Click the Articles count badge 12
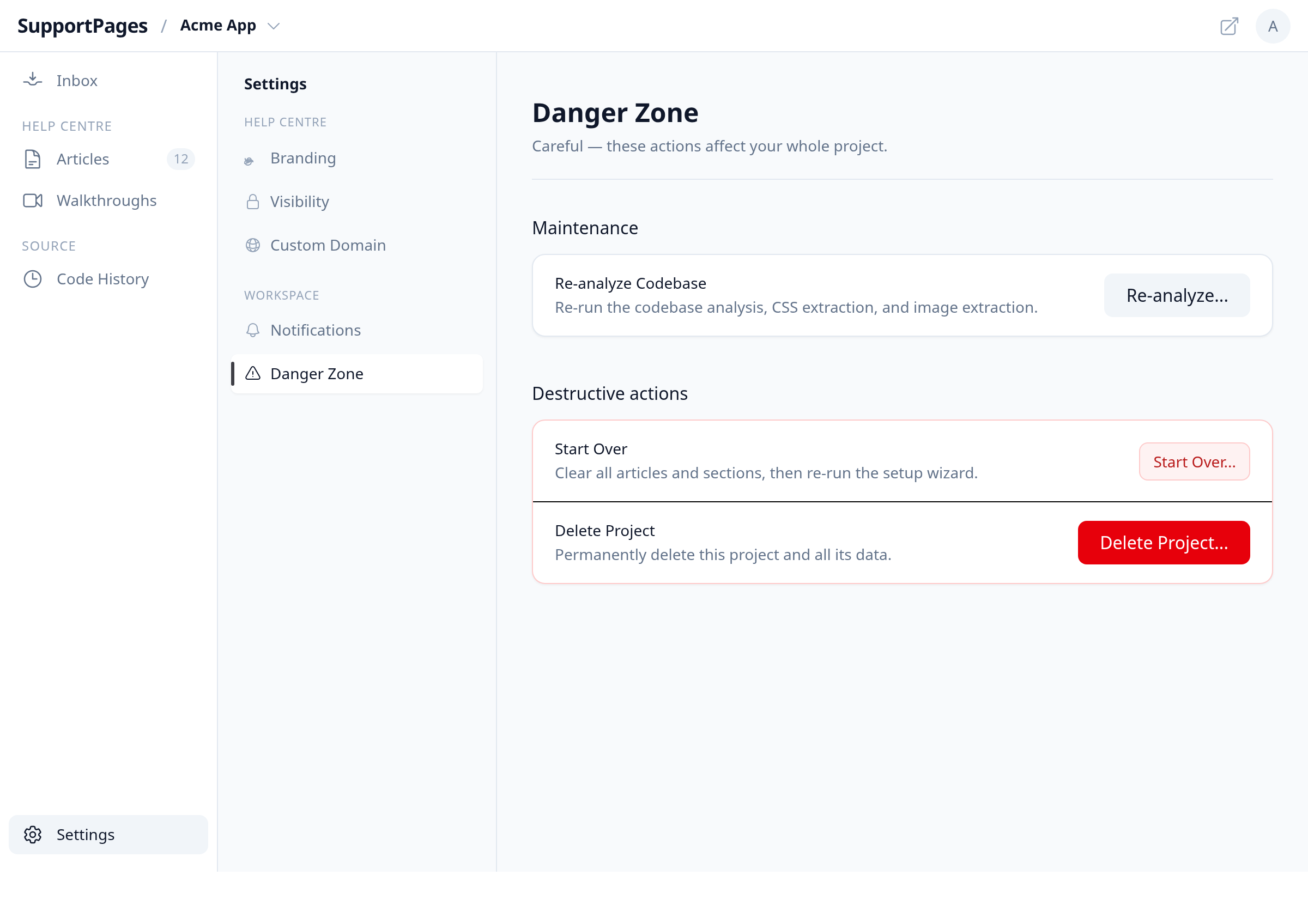Screen dimensions: 1308x924 coord(180,159)
